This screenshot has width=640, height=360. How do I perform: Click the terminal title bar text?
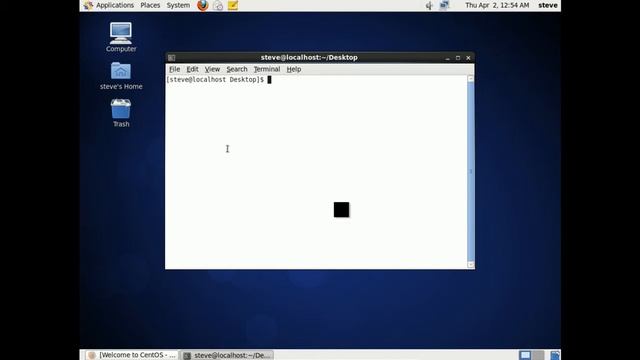click(309, 58)
